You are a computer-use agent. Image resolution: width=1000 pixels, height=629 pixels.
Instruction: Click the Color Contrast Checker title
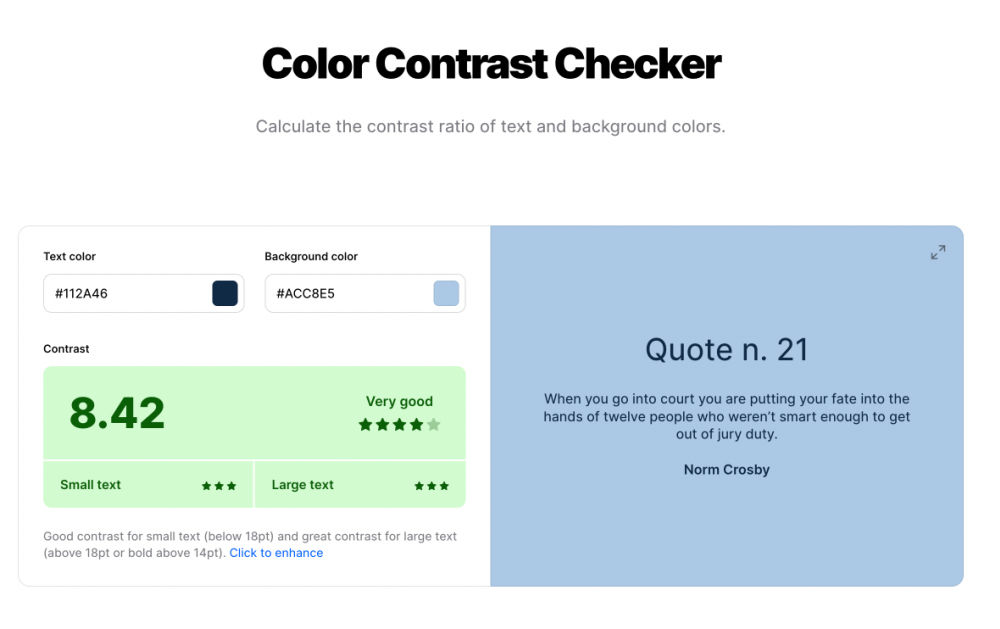click(x=491, y=64)
